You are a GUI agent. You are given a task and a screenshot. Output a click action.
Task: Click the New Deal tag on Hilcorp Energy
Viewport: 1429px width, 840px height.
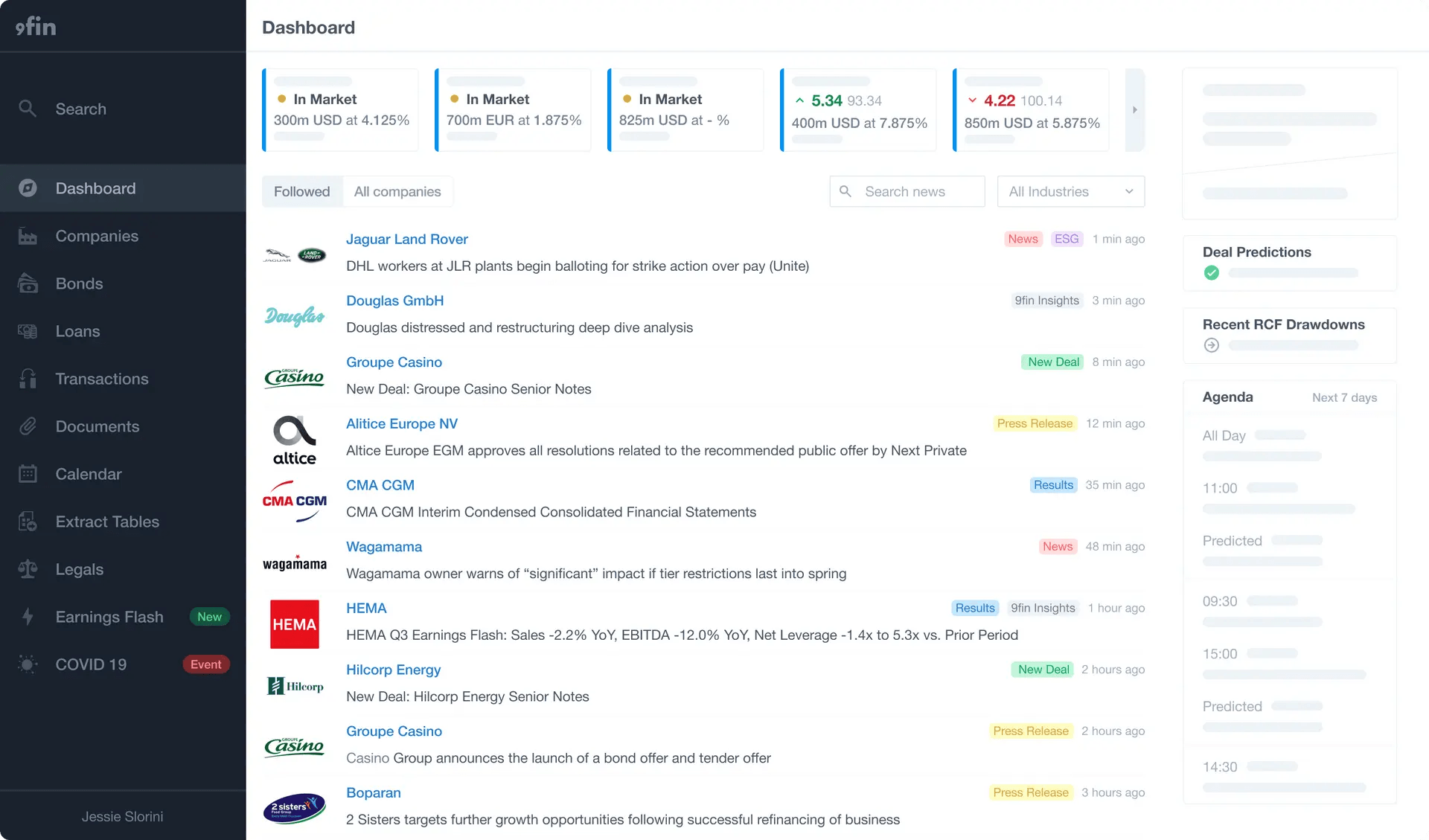tap(1043, 670)
